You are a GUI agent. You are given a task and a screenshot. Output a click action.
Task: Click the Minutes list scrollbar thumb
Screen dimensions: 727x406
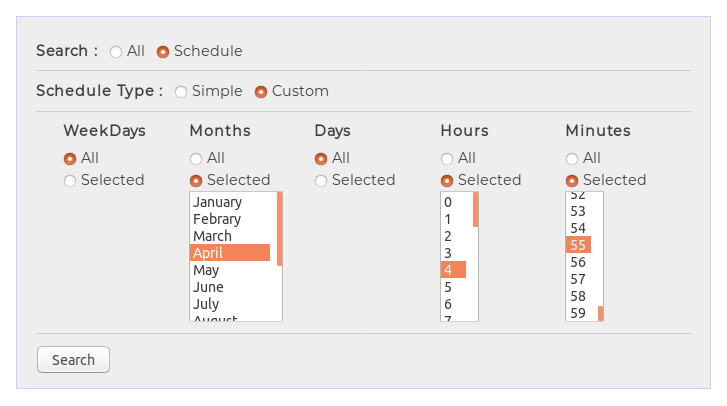click(601, 313)
